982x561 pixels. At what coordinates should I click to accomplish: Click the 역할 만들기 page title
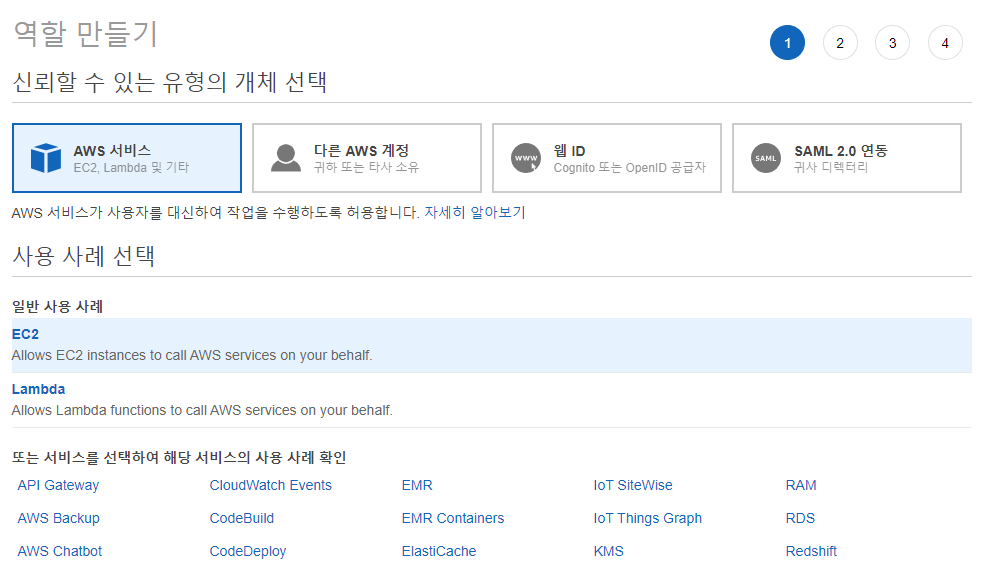[x=85, y=34]
